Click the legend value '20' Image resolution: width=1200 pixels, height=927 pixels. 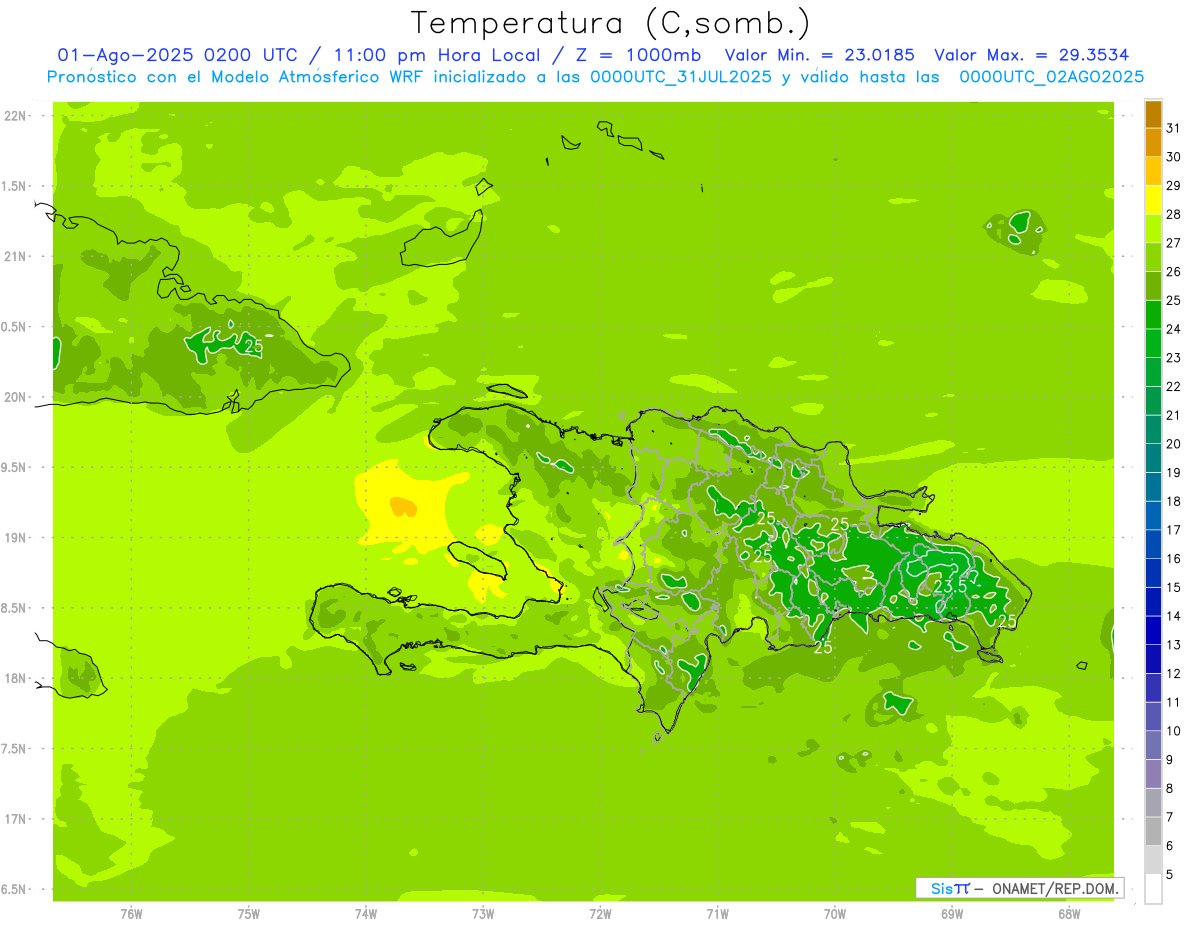coord(1174,444)
